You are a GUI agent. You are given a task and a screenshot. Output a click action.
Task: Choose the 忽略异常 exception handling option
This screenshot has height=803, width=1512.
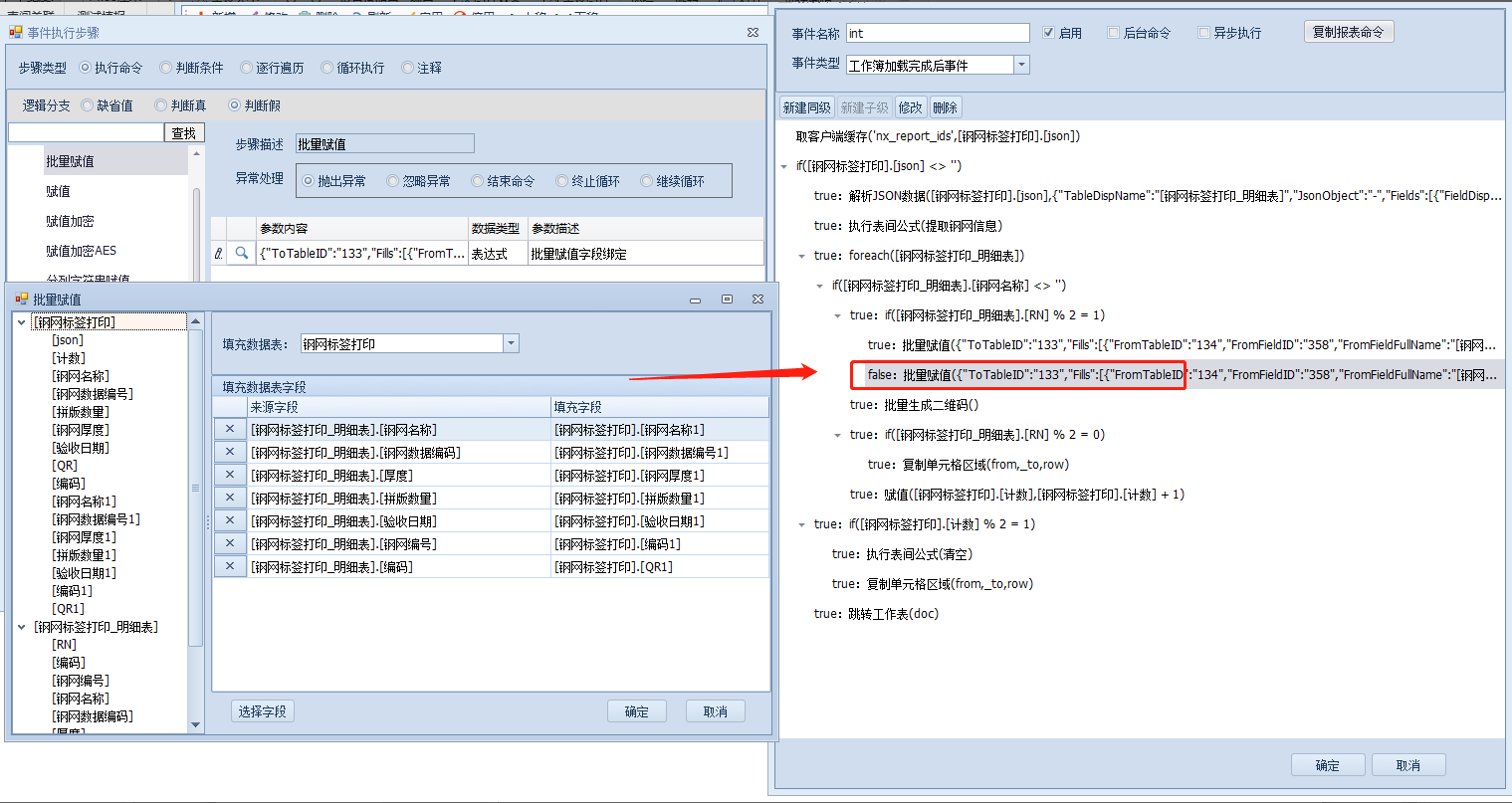(393, 181)
